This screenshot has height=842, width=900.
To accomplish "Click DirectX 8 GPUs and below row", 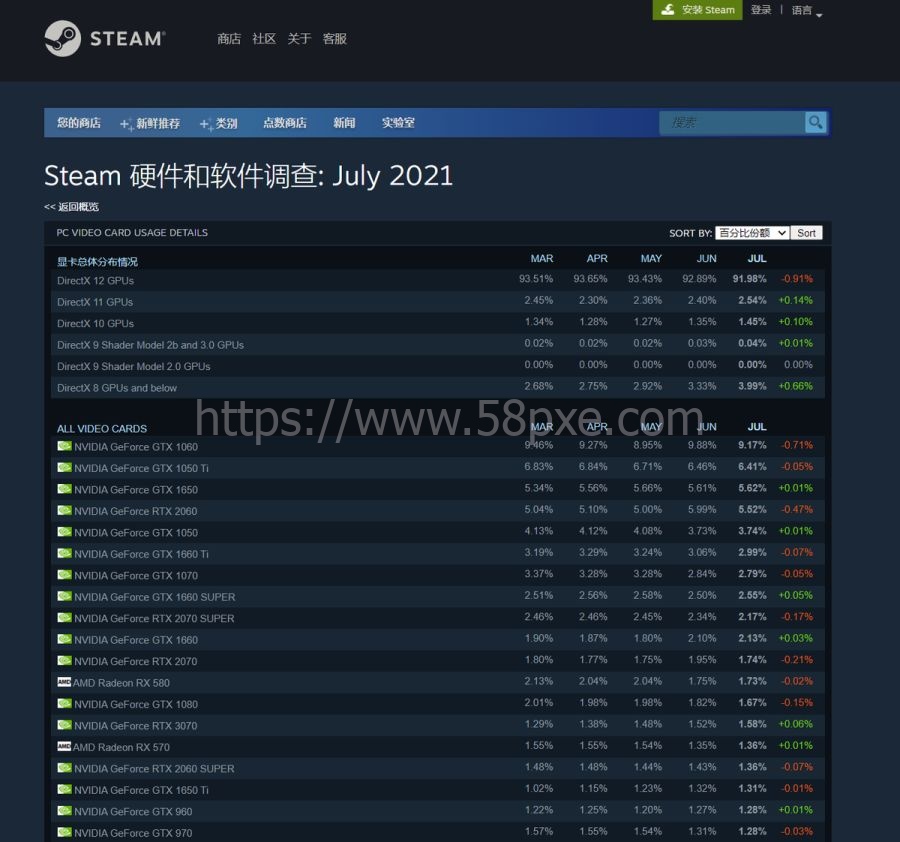I will 438,387.
